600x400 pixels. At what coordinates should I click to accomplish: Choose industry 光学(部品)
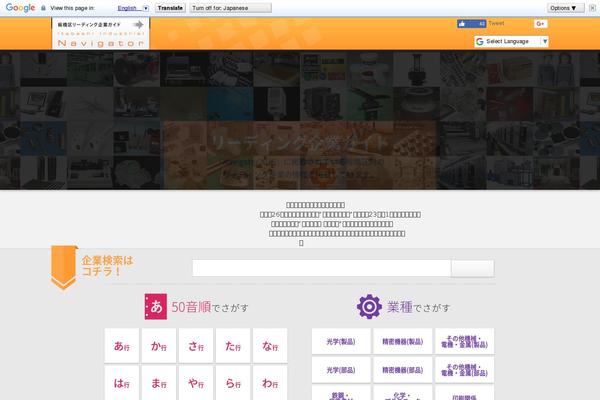tap(341, 370)
